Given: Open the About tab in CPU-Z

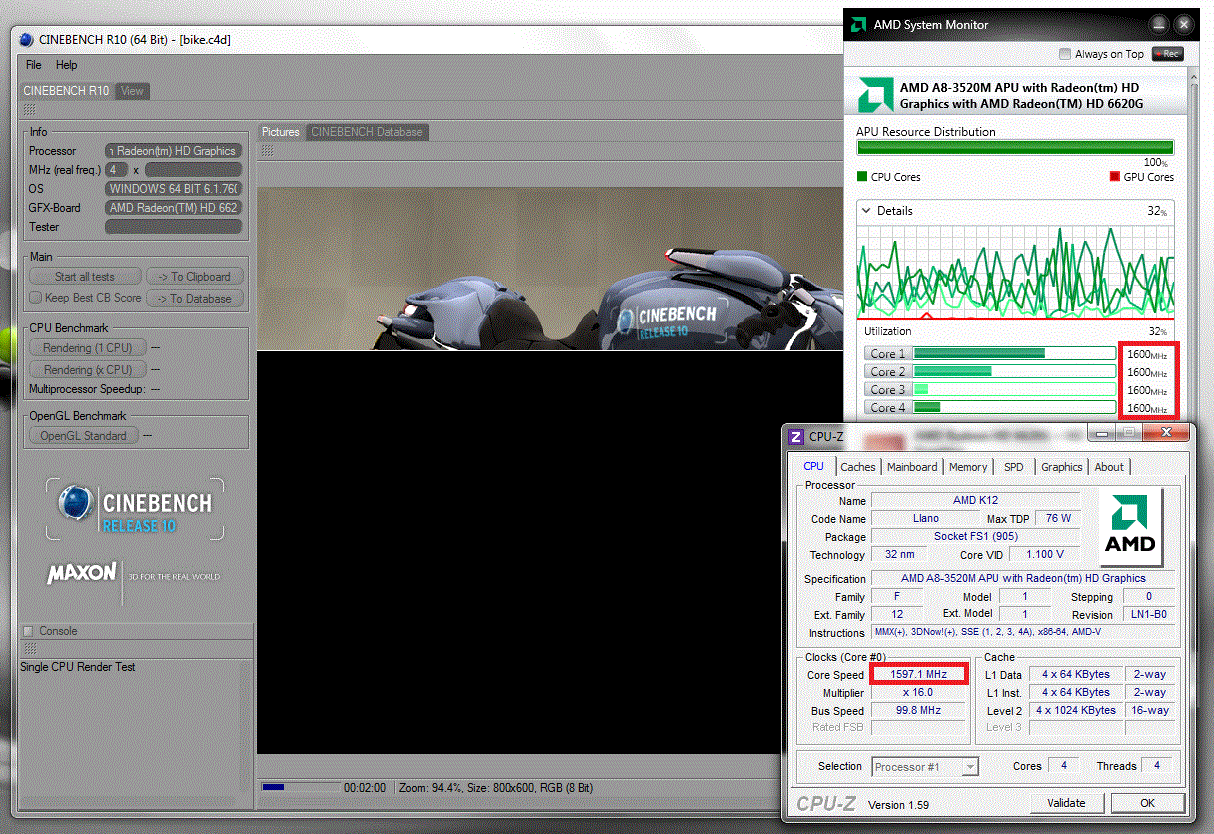Looking at the screenshot, I should (1109, 467).
